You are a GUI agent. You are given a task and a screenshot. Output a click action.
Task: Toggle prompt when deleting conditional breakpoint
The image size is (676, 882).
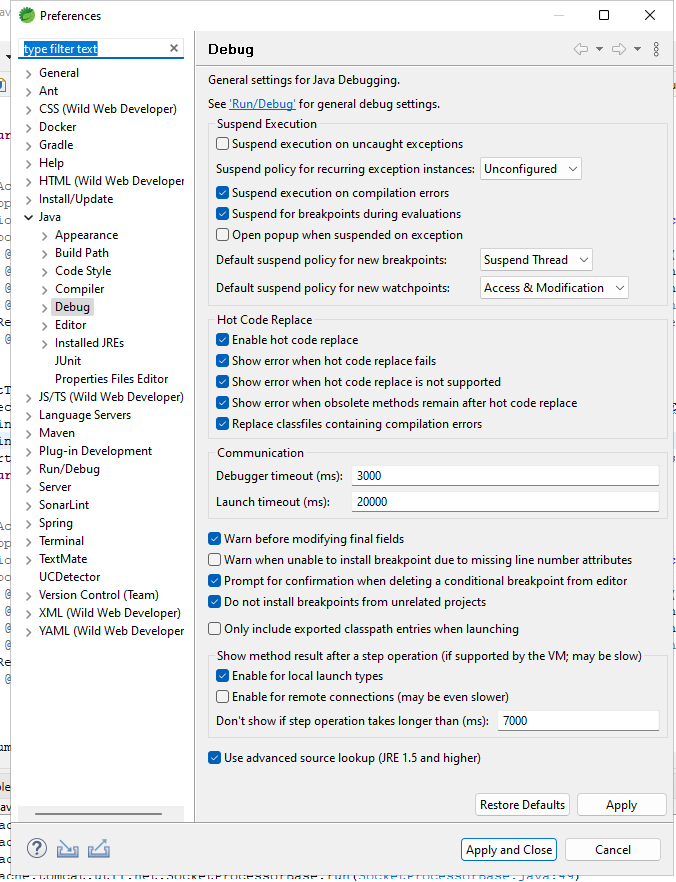pos(214,580)
